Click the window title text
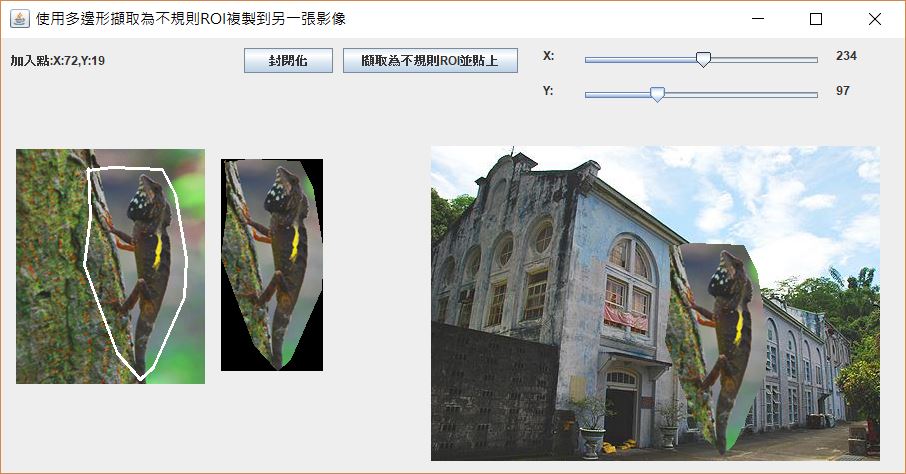 click(x=191, y=18)
